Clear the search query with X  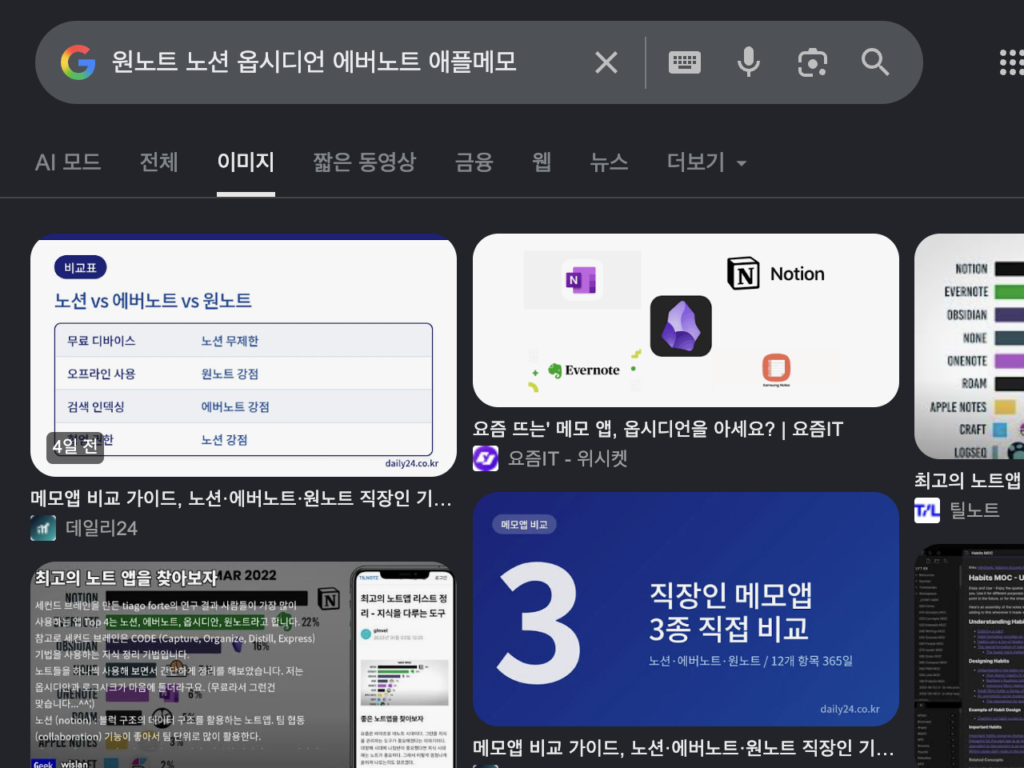coord(606,63)
